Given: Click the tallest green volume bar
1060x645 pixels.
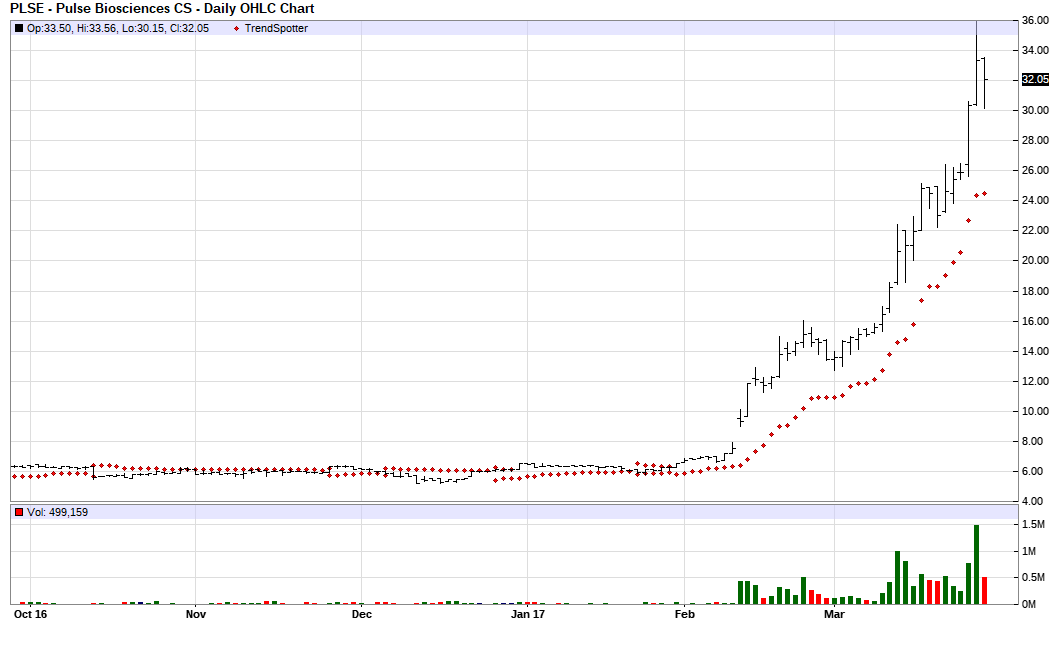Looking at the screenshot, I should click(x=976, y=565).
